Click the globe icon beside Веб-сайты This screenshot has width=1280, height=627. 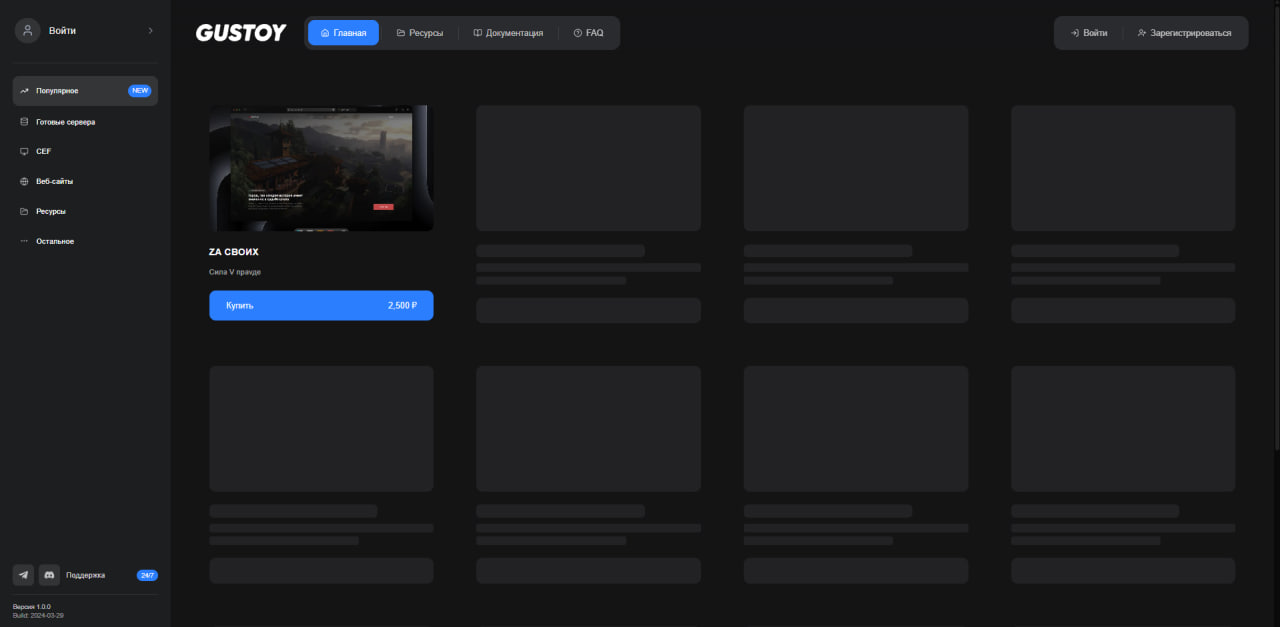coord(25,182)
